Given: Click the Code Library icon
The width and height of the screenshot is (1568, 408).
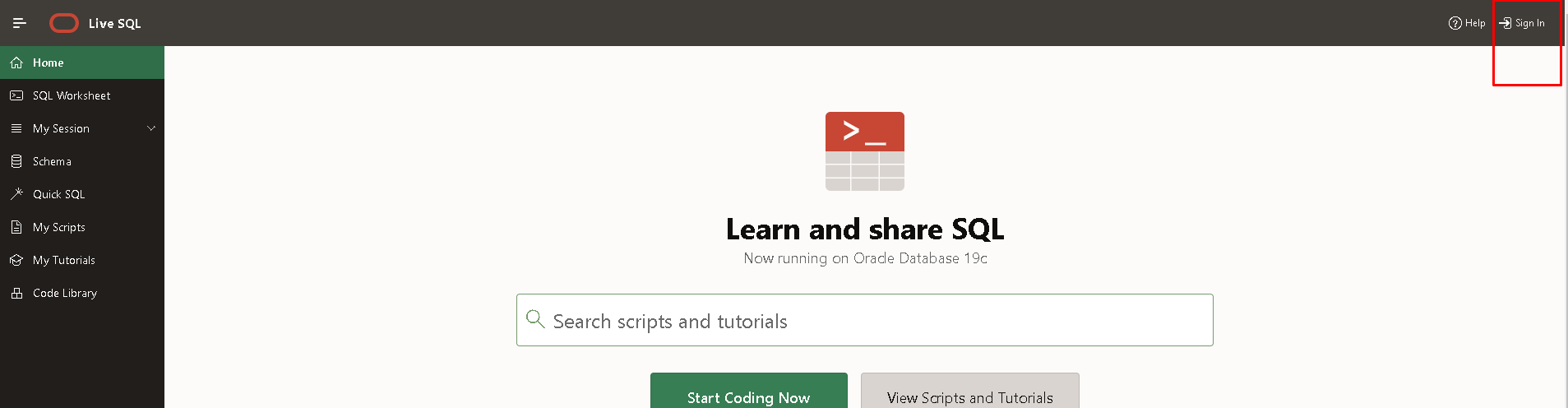Looking at the screenshot, I should (16, 293).
